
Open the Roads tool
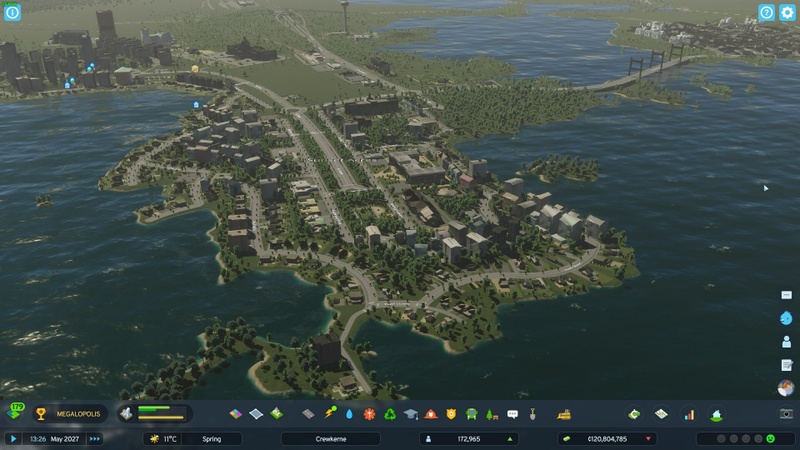pyautogui.click(x=308, y=414)
